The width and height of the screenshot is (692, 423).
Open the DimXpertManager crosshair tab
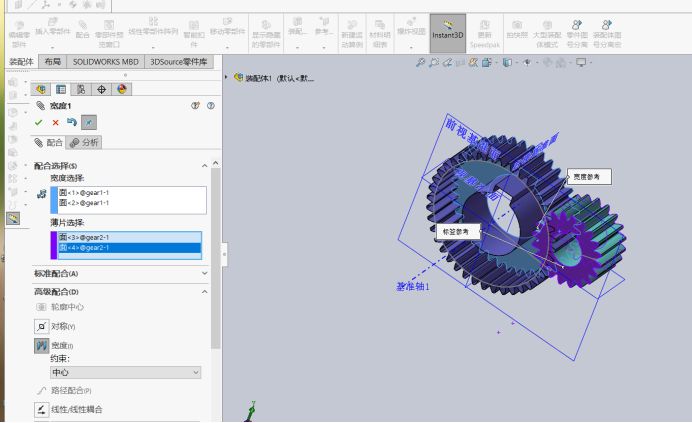click(x=102, y=90)
